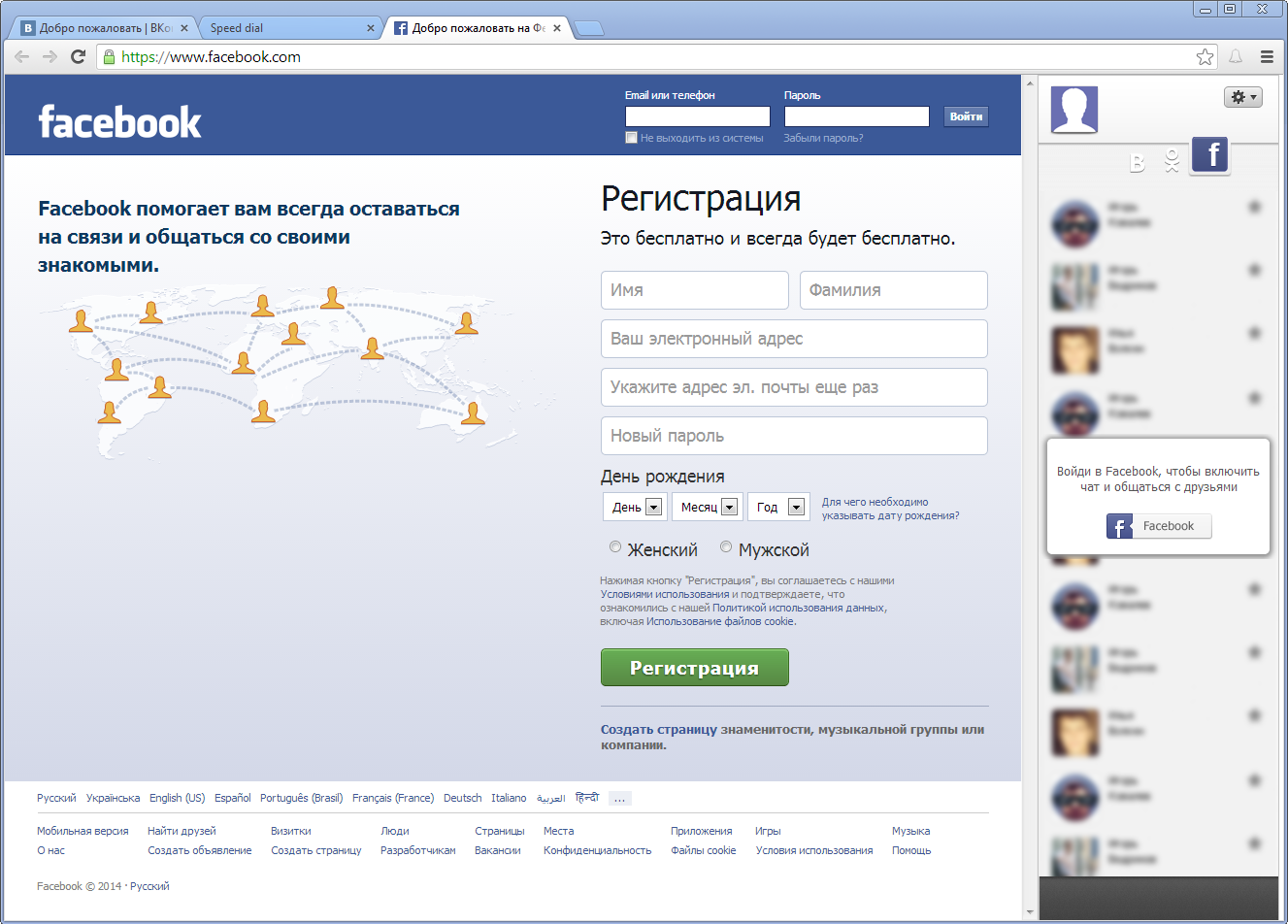
Task: Close the Facebook browser tab
Action: point(557,28)
